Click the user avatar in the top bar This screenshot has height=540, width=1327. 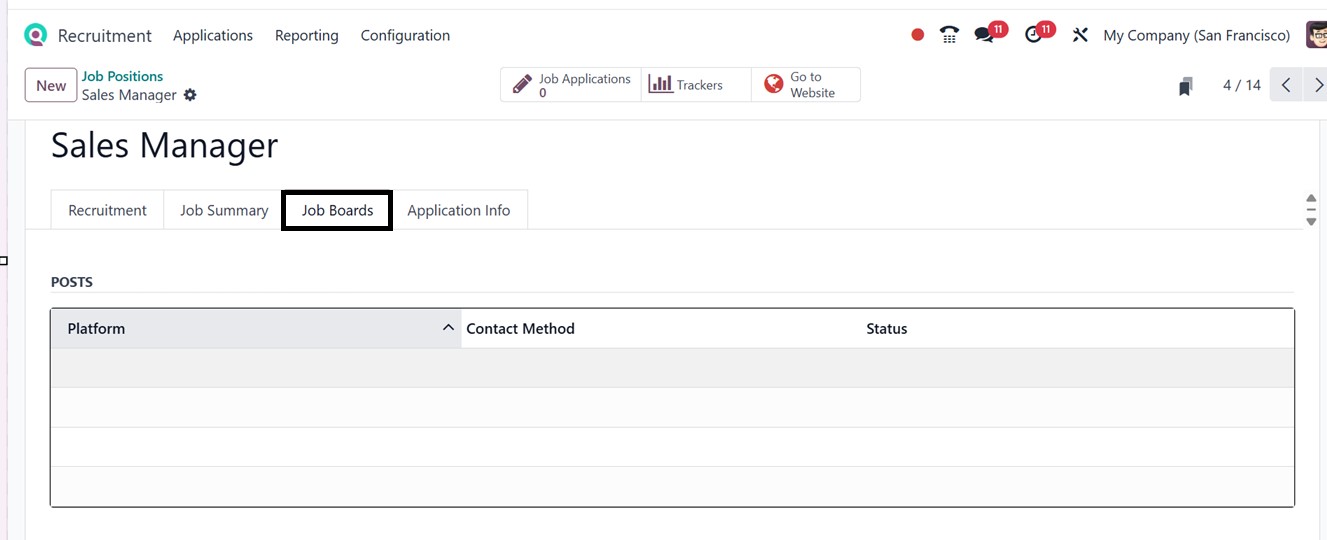point(1316,35)
